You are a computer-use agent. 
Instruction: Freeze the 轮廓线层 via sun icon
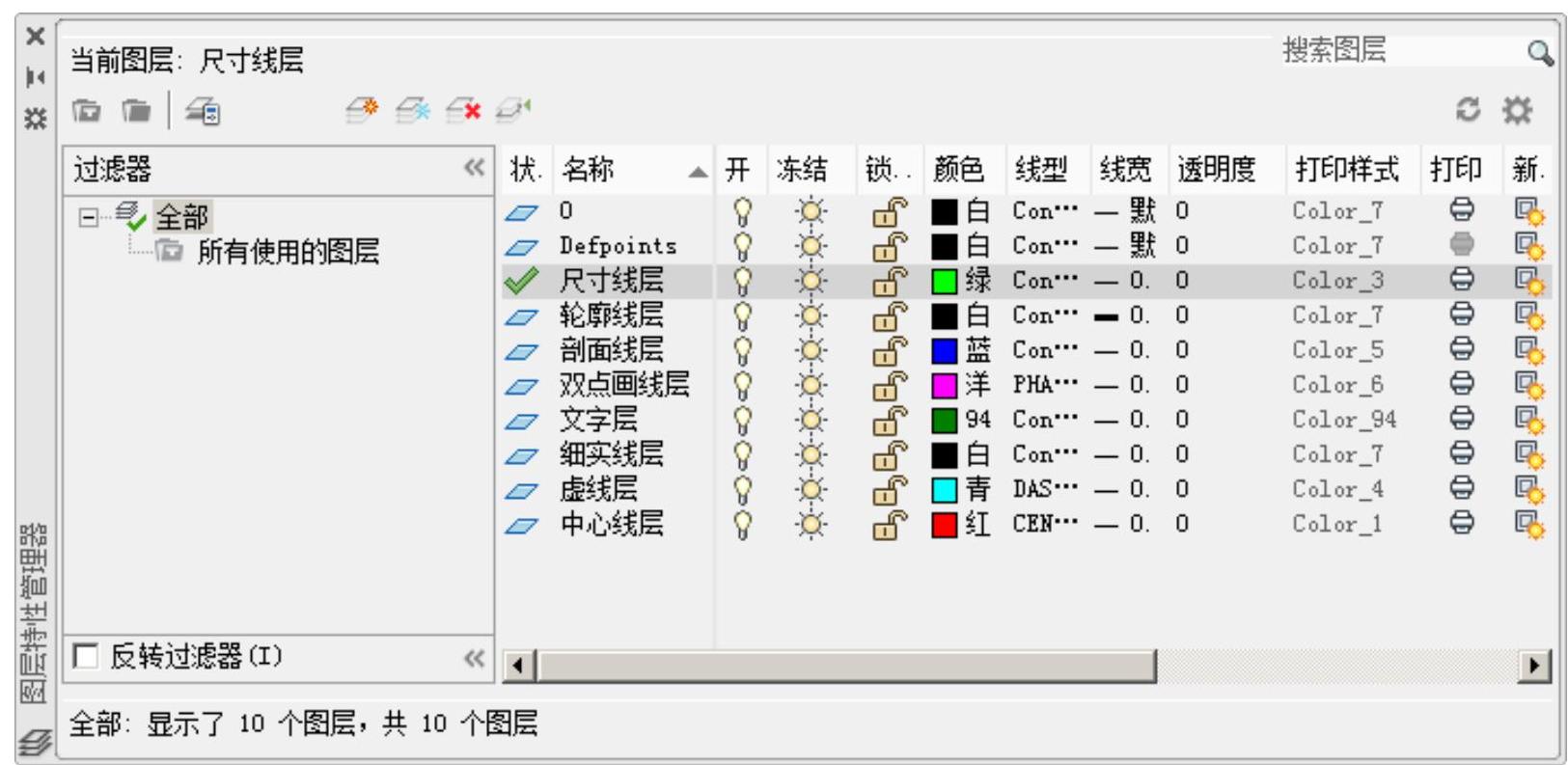click(811, 315)
